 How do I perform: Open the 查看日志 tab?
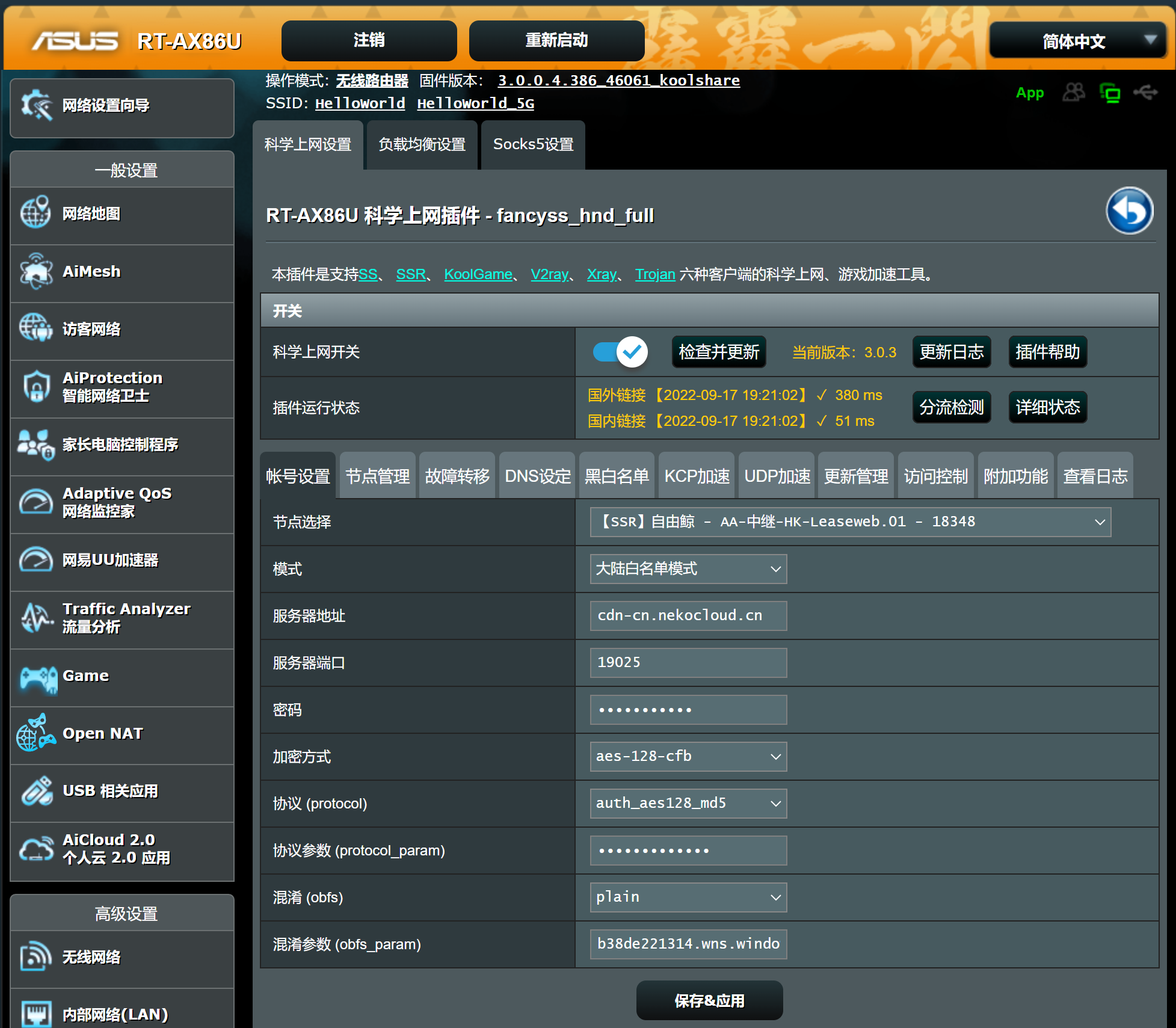[x=1095, y=476]
